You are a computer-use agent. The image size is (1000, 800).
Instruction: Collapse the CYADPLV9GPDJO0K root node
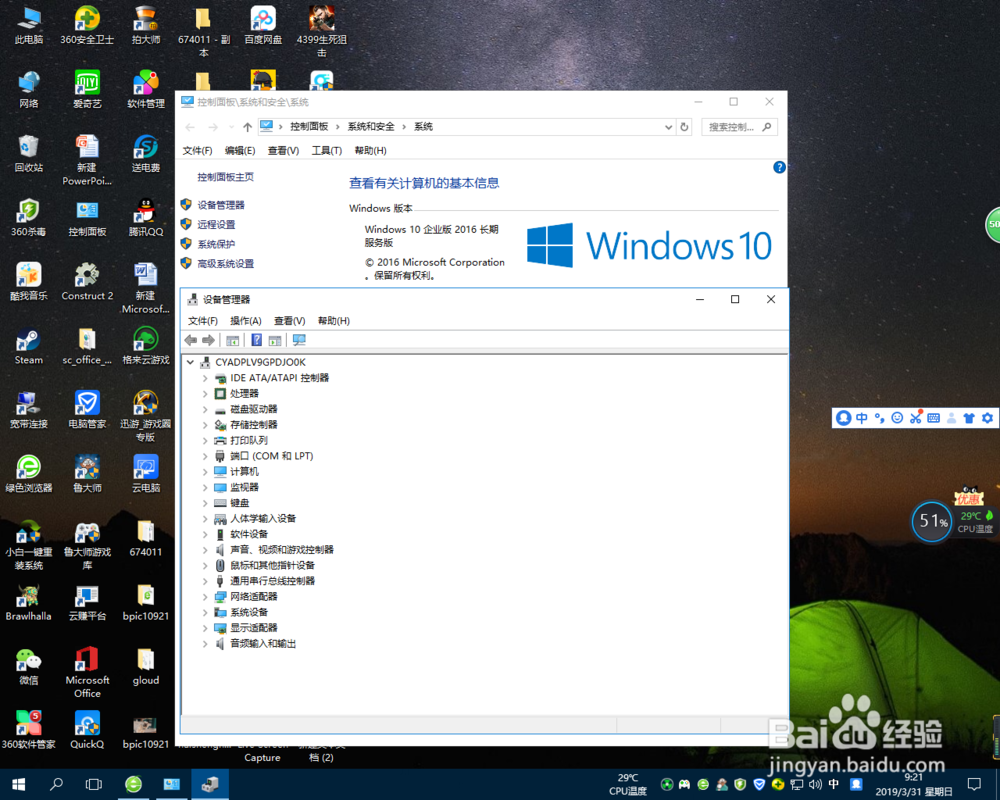coord(190,362)
